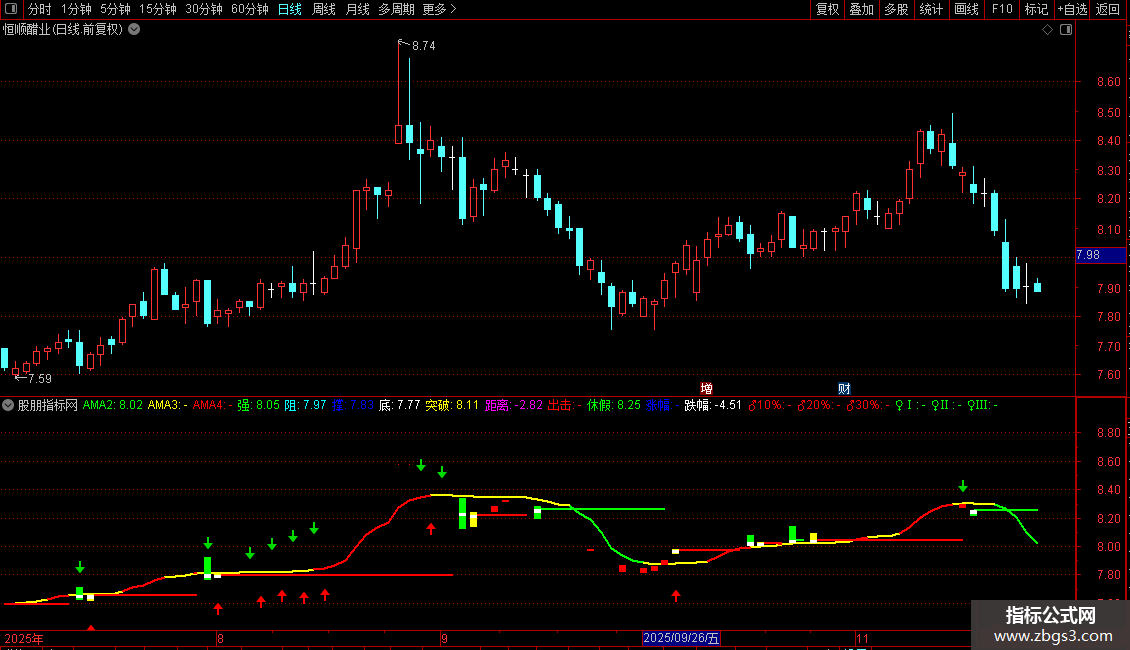Viewport: 1130px width, 650px height.
Task: Switch to the 周线 weekly chart
Action: [324, 9]
